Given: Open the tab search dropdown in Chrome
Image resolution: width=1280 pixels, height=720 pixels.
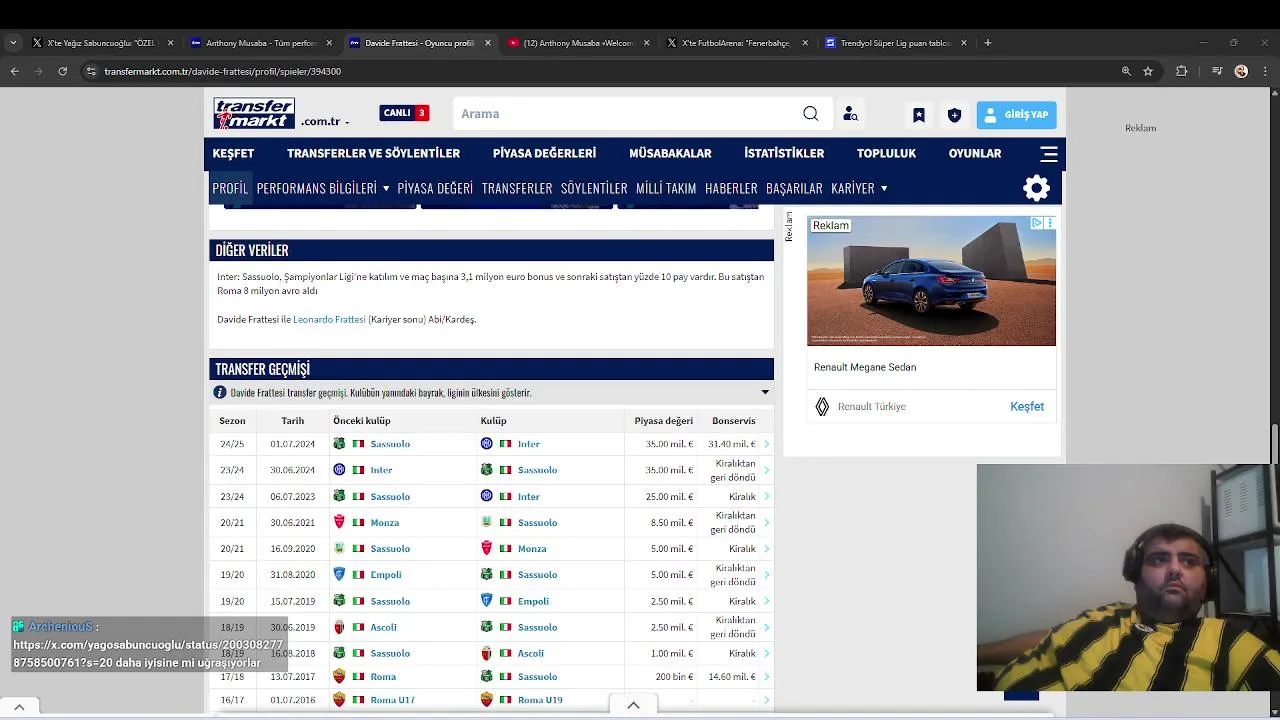Looking at the screenshot, I should pyautogui.click(x=13, y=43).
